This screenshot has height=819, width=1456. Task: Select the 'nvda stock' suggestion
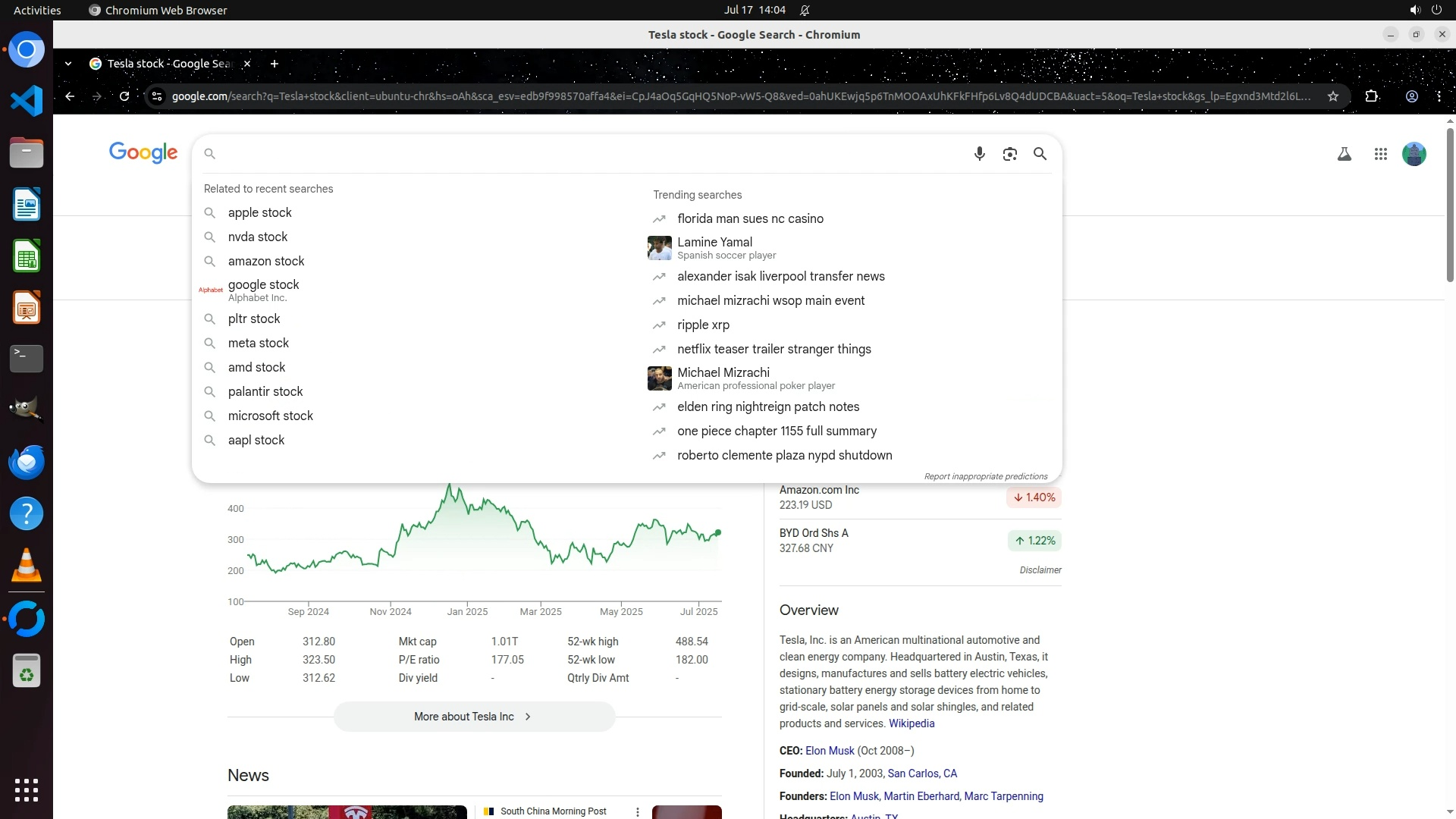point(258,237)
